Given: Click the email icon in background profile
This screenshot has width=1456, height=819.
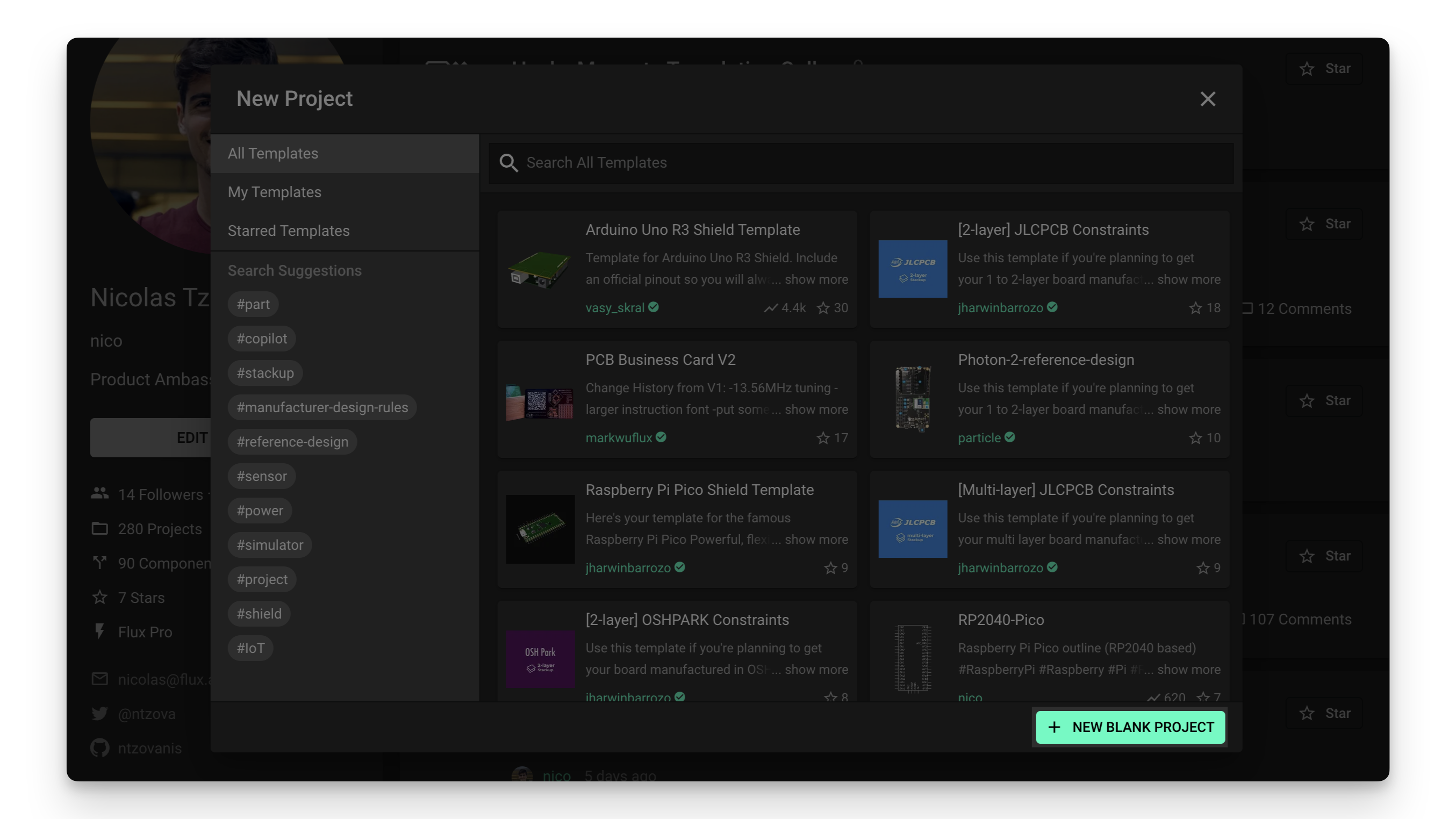Looking at the screenshot, I should point(99,678).
